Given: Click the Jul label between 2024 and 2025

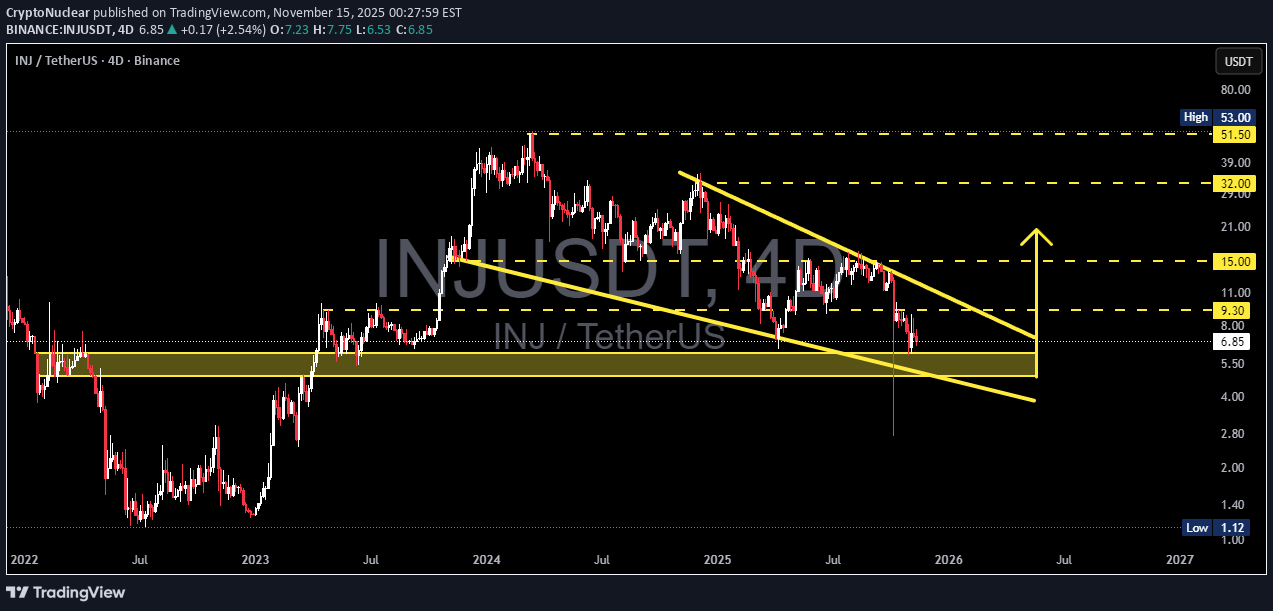Looking at the screenshot, I should point(602,561).
